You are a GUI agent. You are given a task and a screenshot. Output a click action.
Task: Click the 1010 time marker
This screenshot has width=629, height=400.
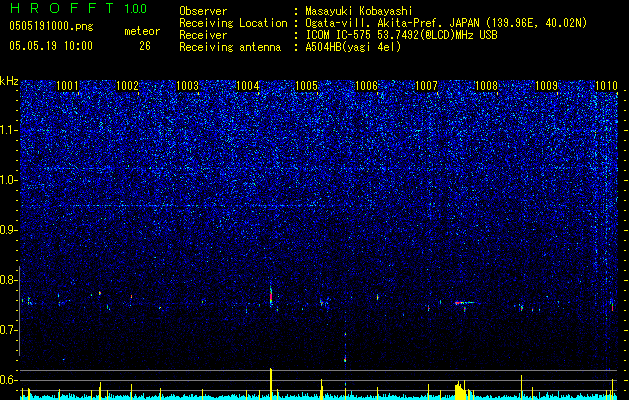click(606, 85)
